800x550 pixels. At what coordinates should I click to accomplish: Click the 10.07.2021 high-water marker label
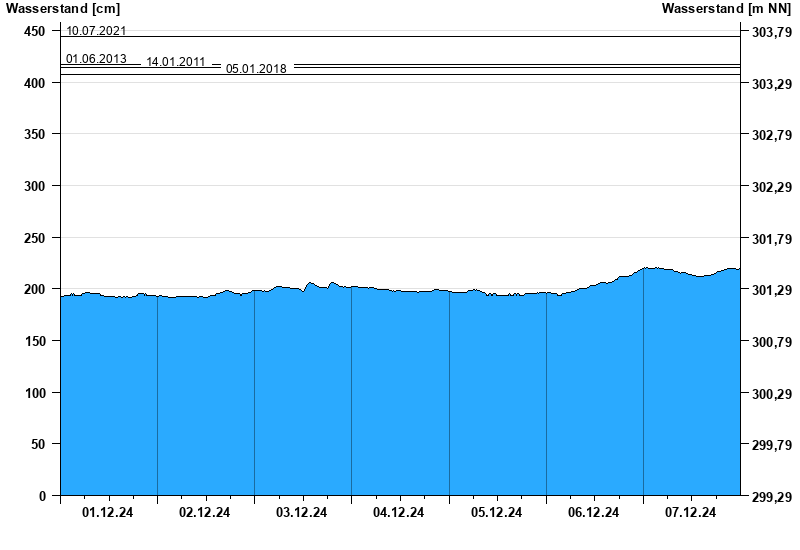[x=96, y=31]
